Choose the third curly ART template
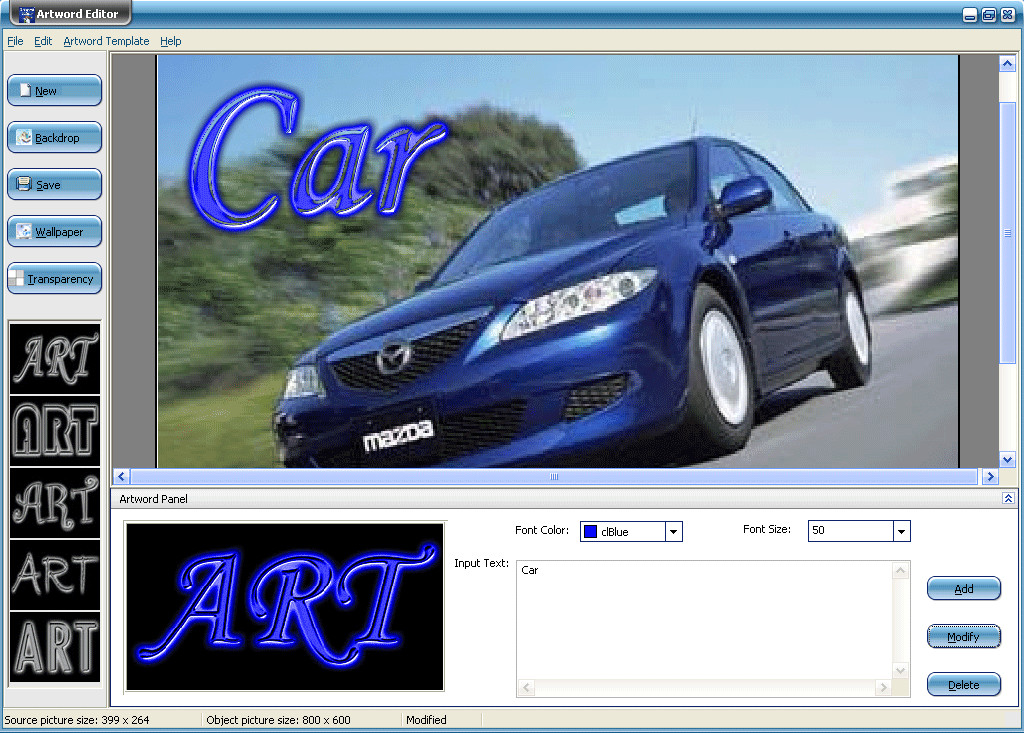Screen dimensions: 1024x733 [x=55, y=503]
